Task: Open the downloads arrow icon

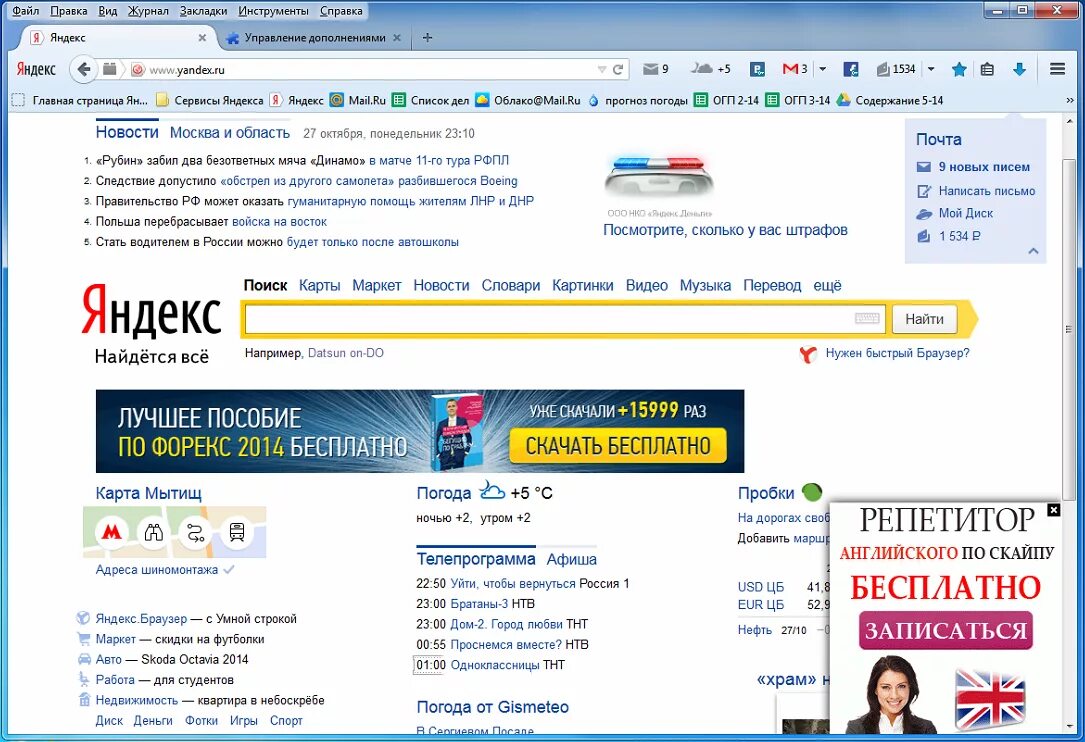Action: pos(1019,69)
